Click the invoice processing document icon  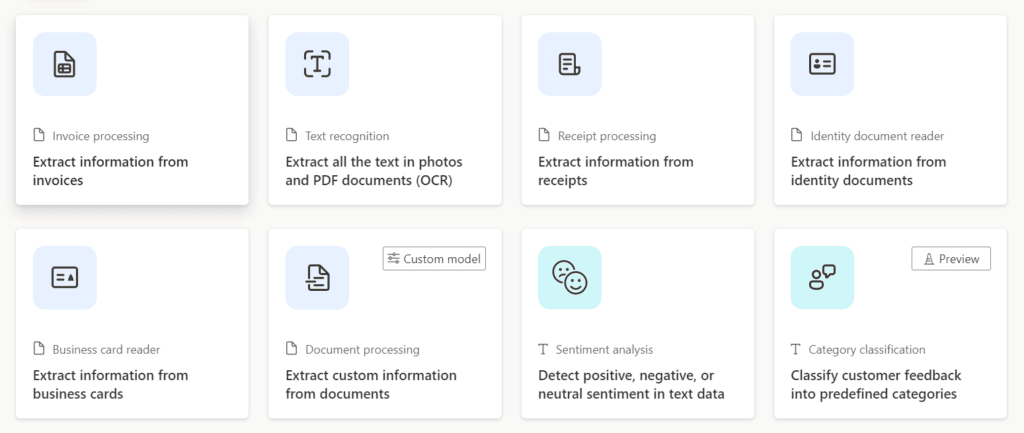[x=65, y=64]
